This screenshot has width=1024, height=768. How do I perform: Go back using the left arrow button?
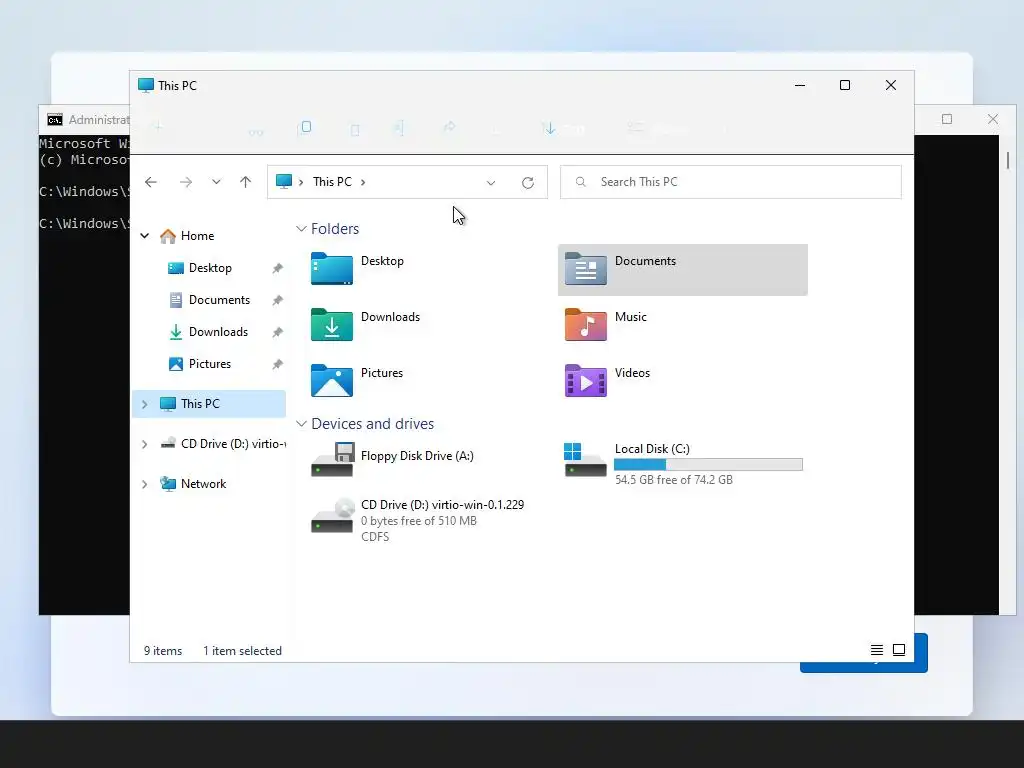pos(151,182)
